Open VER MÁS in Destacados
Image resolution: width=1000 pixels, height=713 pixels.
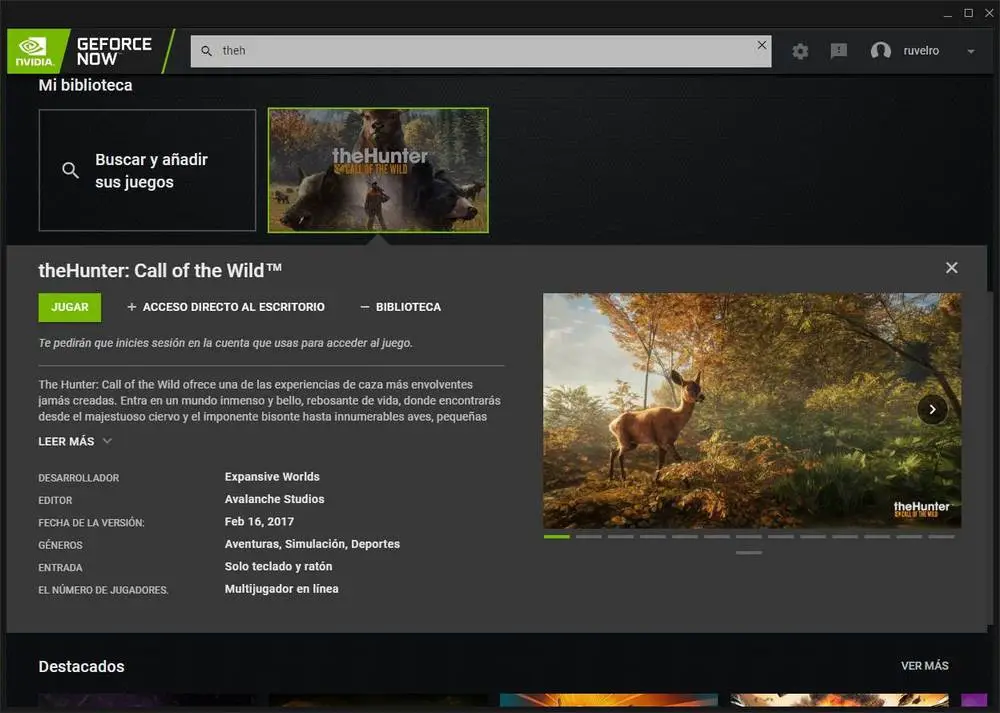point(925,666)
